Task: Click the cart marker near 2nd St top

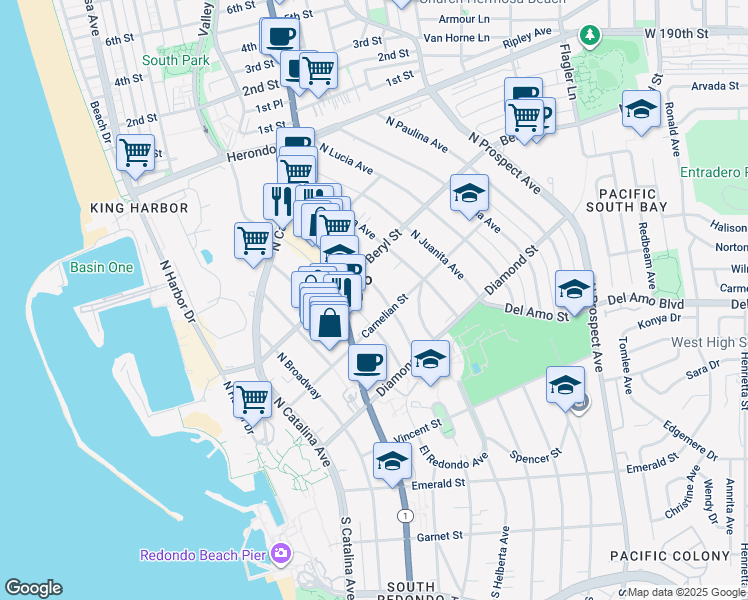Action: pyautogui.click(x=319, y=72)
